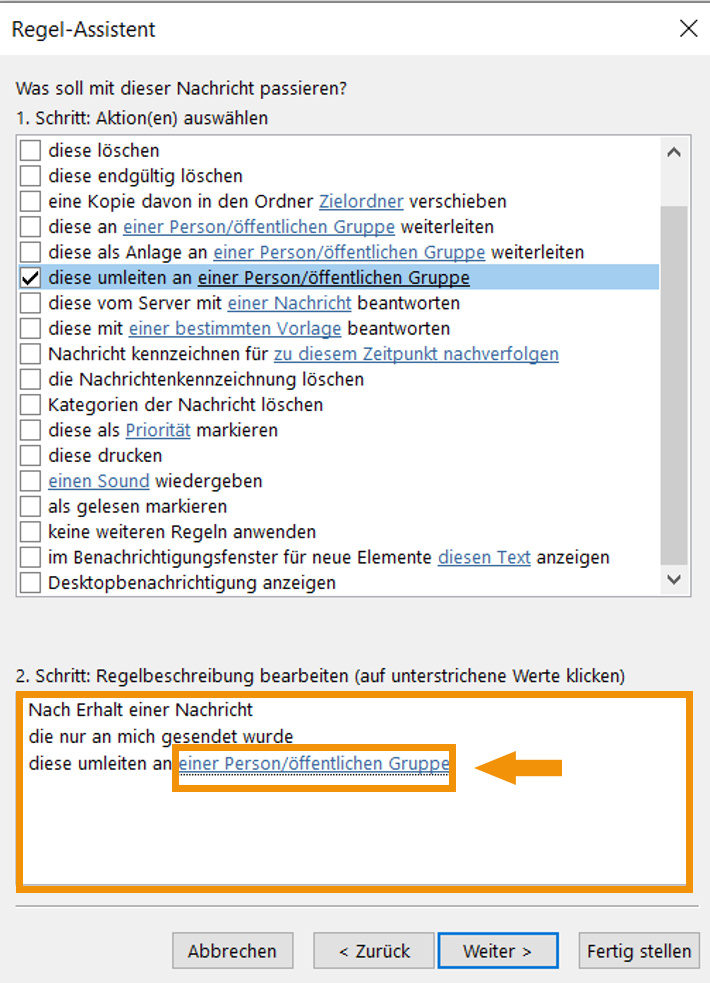This screenshot has width=710, height=983.
Task: Click the 'diesen Text' link
Action: (x=484, y=557)
